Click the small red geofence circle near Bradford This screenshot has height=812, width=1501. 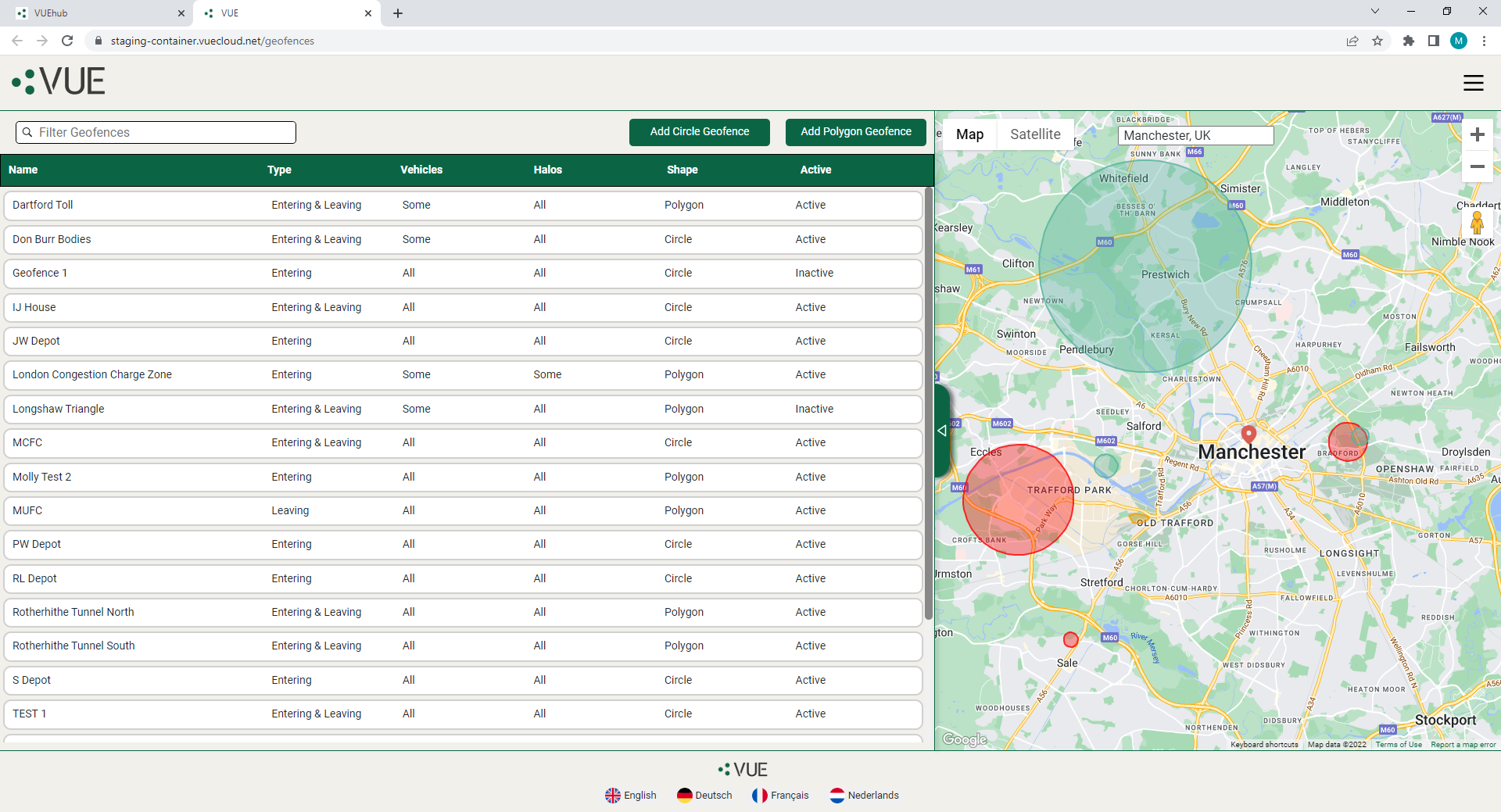click(1348, 442)
